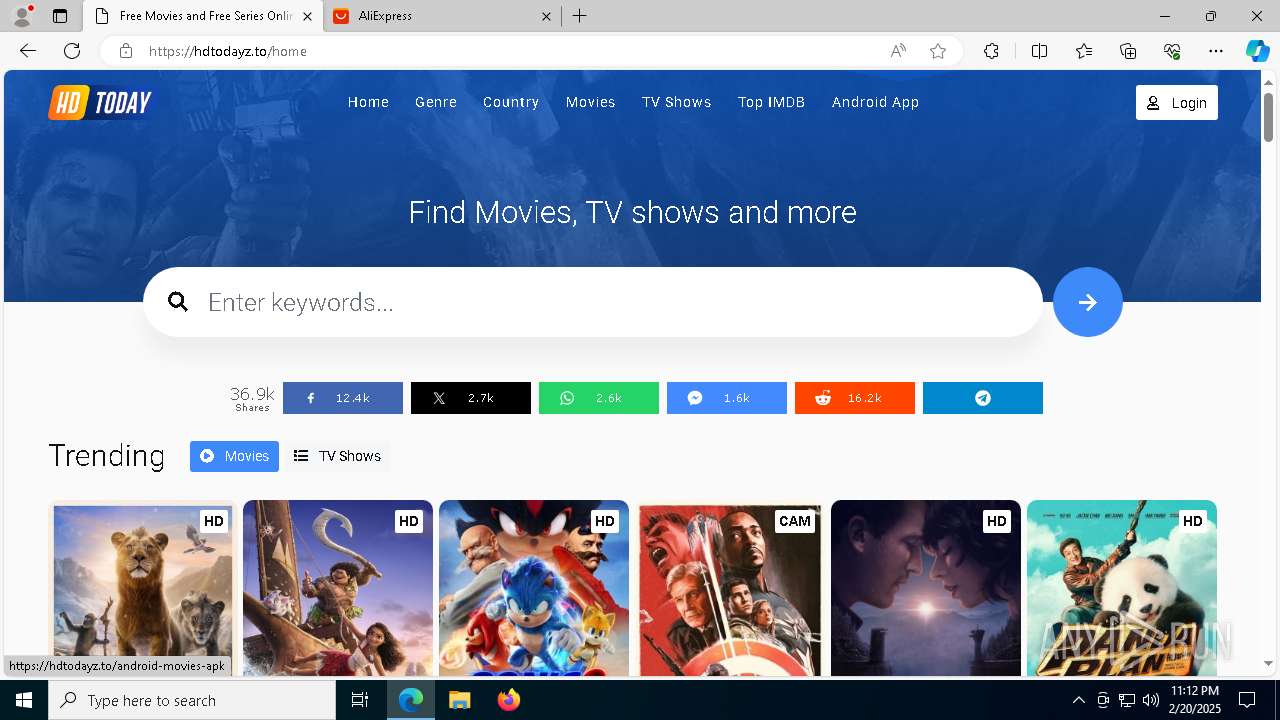Show hidden system tray icons
The width and height of the screenshot is (1280, 720).
pos(1078,700)
